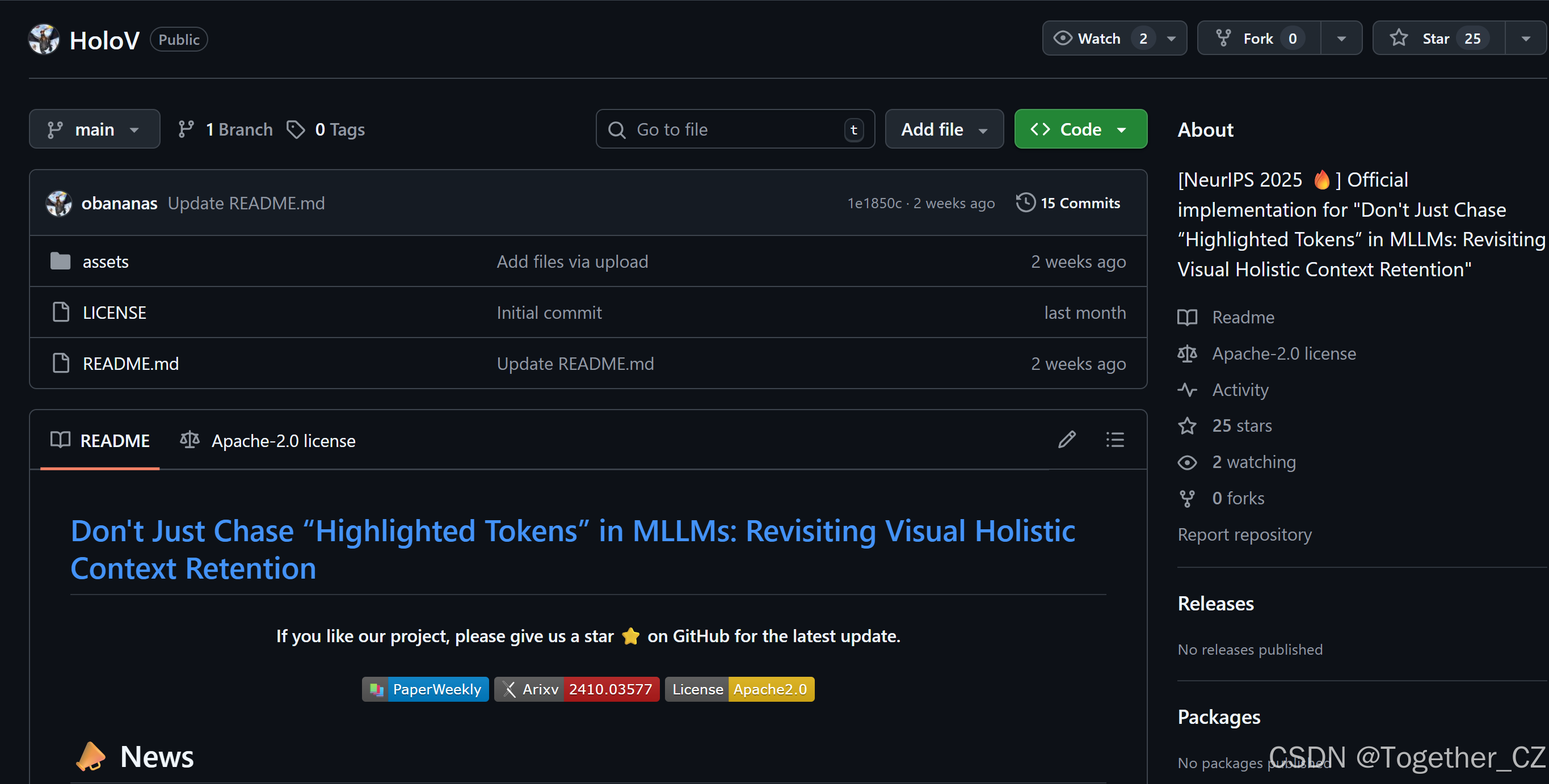The height and width of the screenshot is (784, 1549).
Task: Click the Report repository link
Action: click(1245, 534)
